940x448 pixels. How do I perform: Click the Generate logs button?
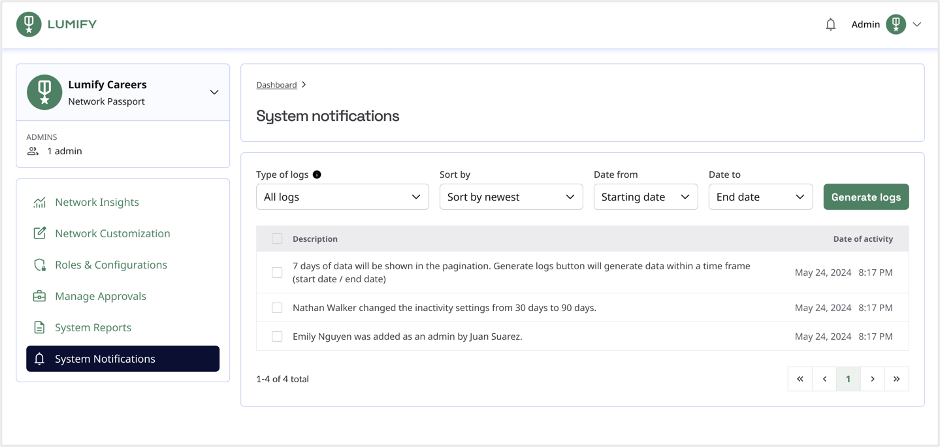click(866, 197)
